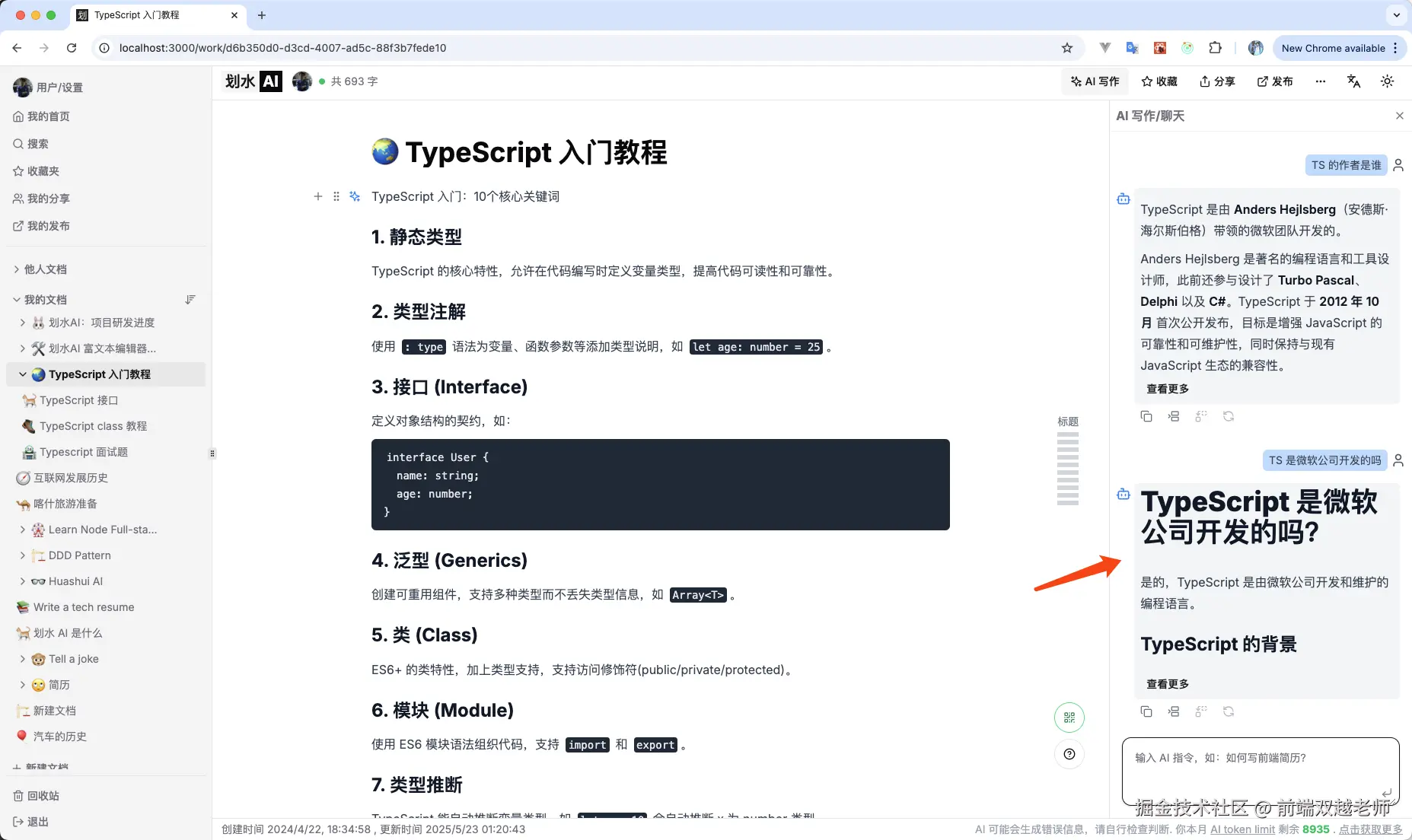The height and width of the screenshot is (840, 1412).
Task: Click the 发布 publish button
Action: 1275,81
